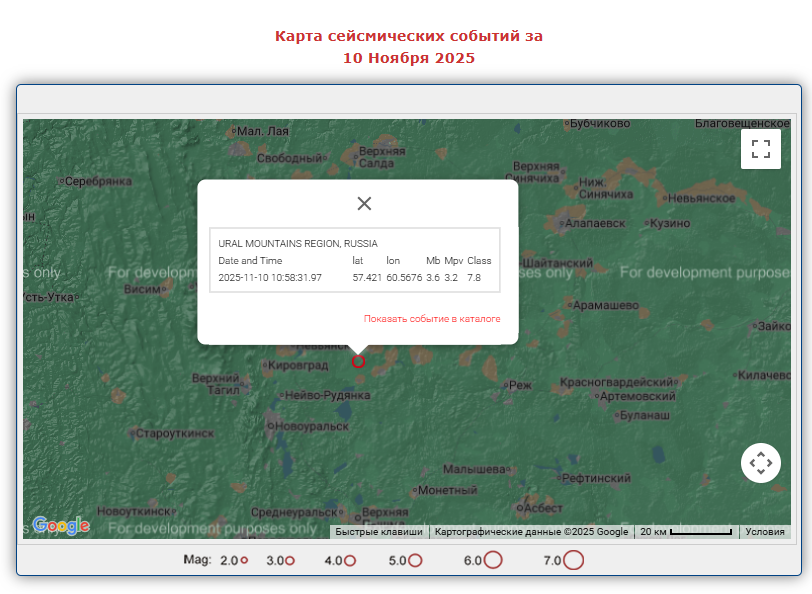Viewport: 812px width, 594px height.
Task: Click the Кузино label on map
Action: [x=670, y=223]
